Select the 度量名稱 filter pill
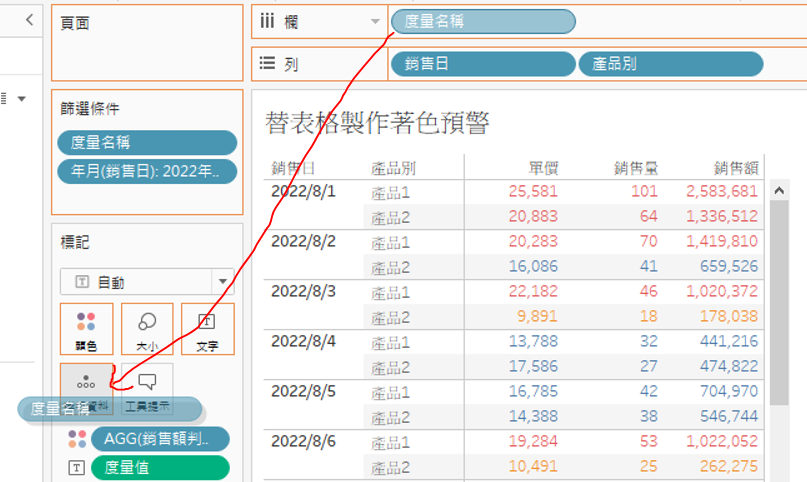The height and width of the screenshot is (482, 807). [147, 142]
